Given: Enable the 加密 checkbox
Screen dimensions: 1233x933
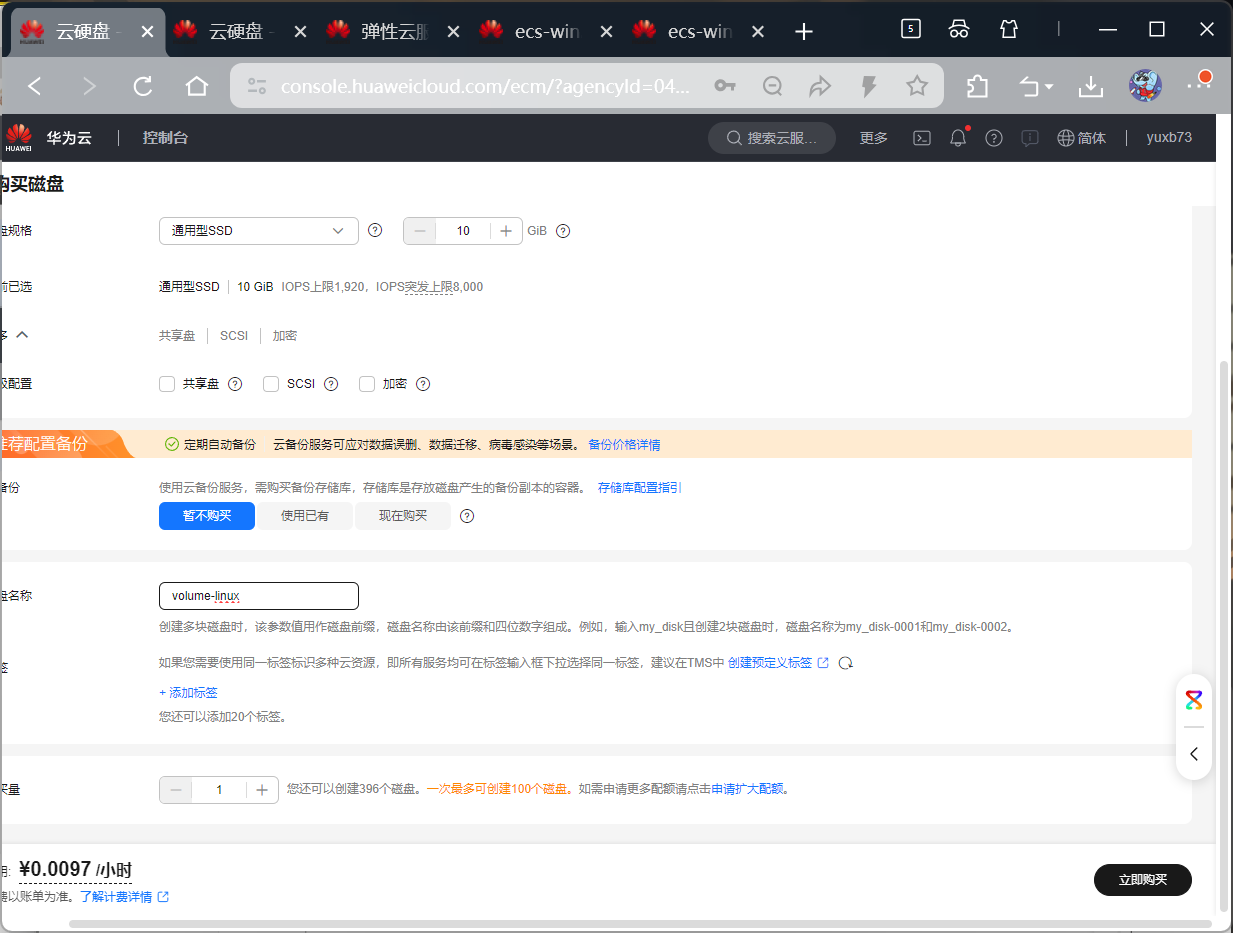Looking at the screenshot, I should click(367, 384).
